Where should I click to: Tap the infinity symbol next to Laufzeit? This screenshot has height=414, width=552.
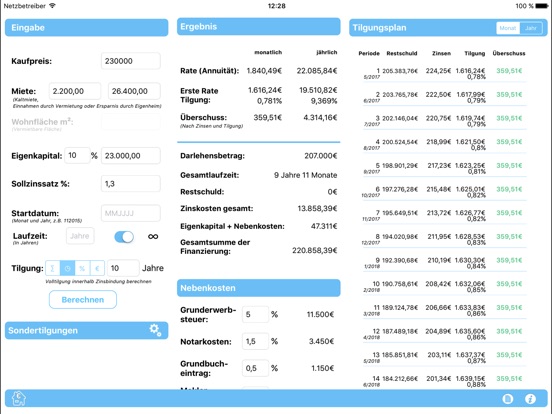(x=153, y=237)
